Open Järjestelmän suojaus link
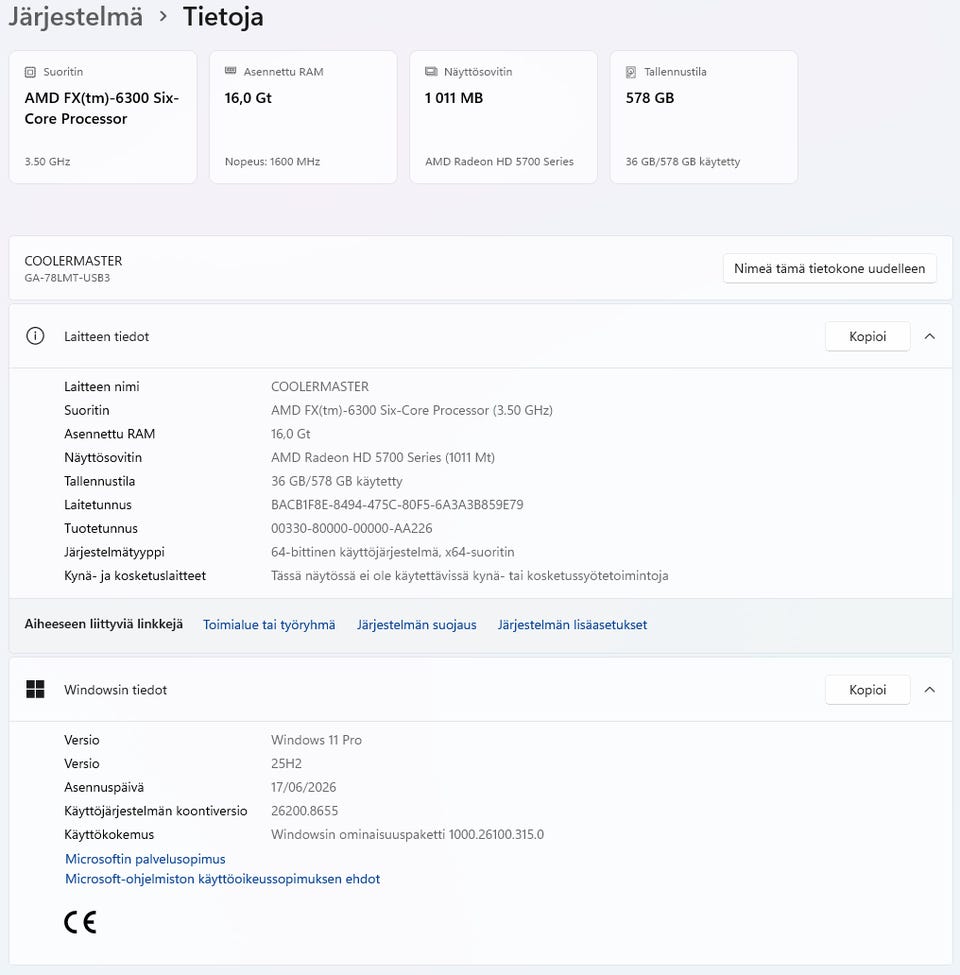The width and height of the screenshot is (960, 975). pos(417,625)
